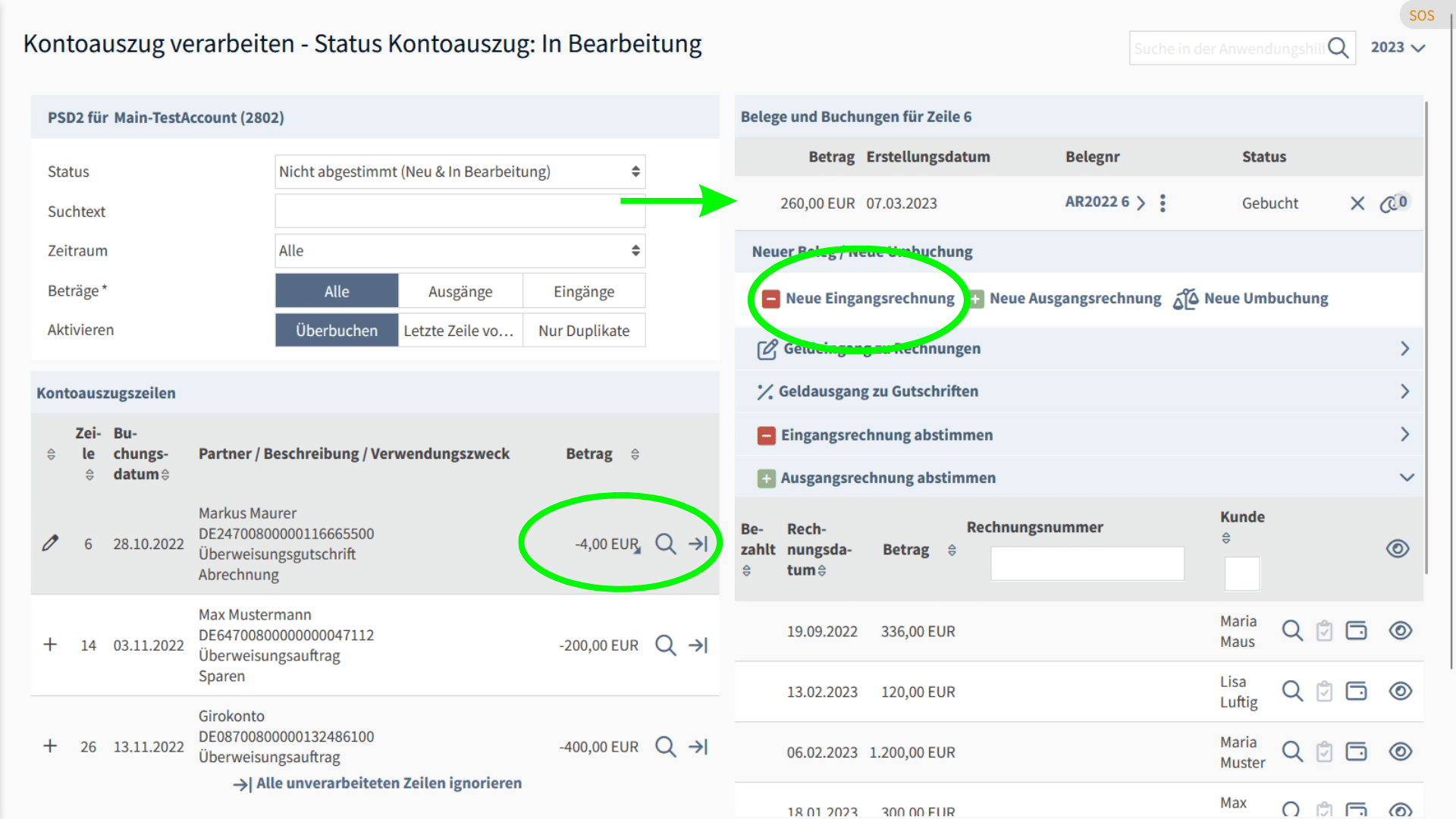Click magnifier icon on Max Mustermann row
Screen dimensions: 1456x819
pos(665,645)
